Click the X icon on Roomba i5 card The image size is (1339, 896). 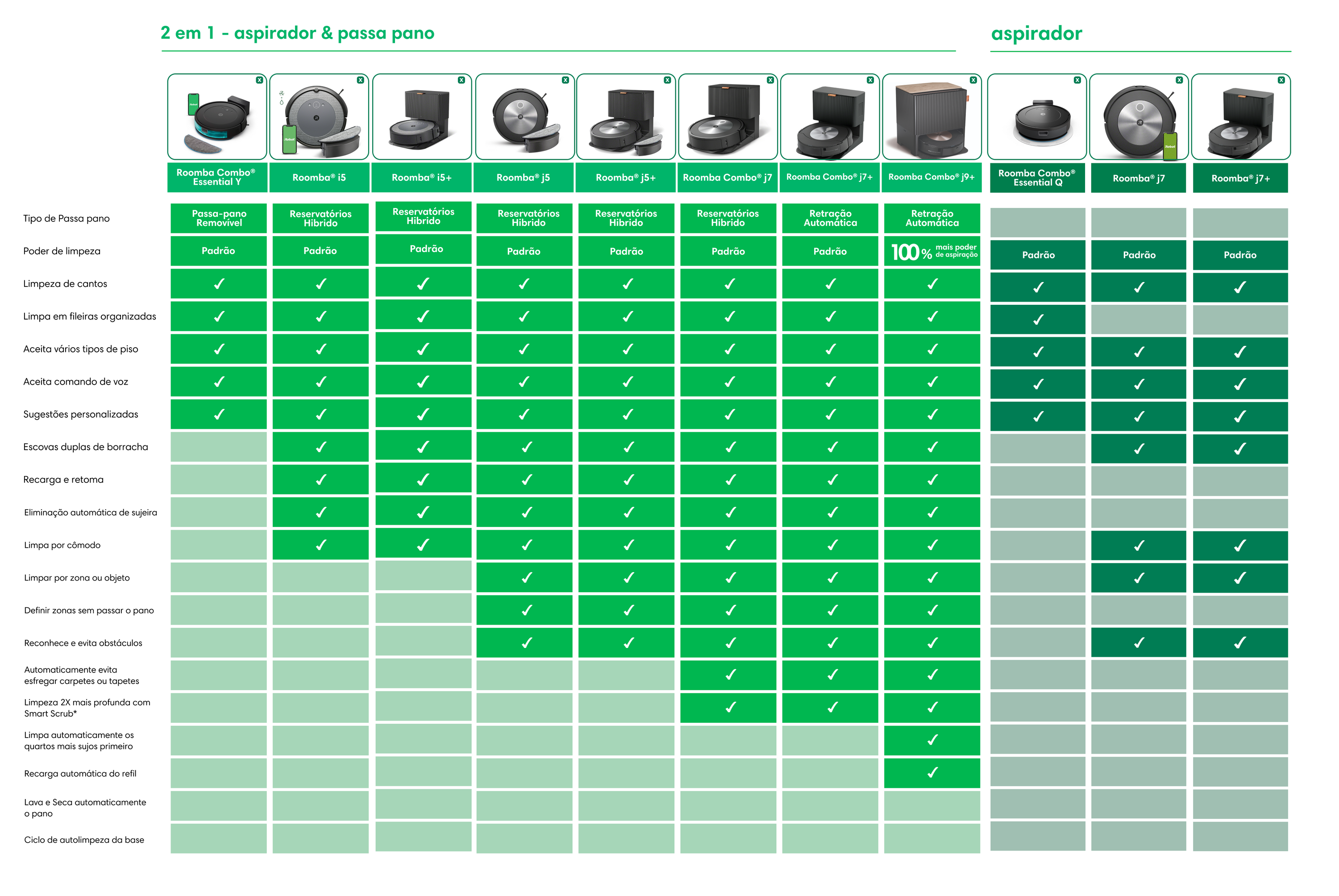pos(360,80)
